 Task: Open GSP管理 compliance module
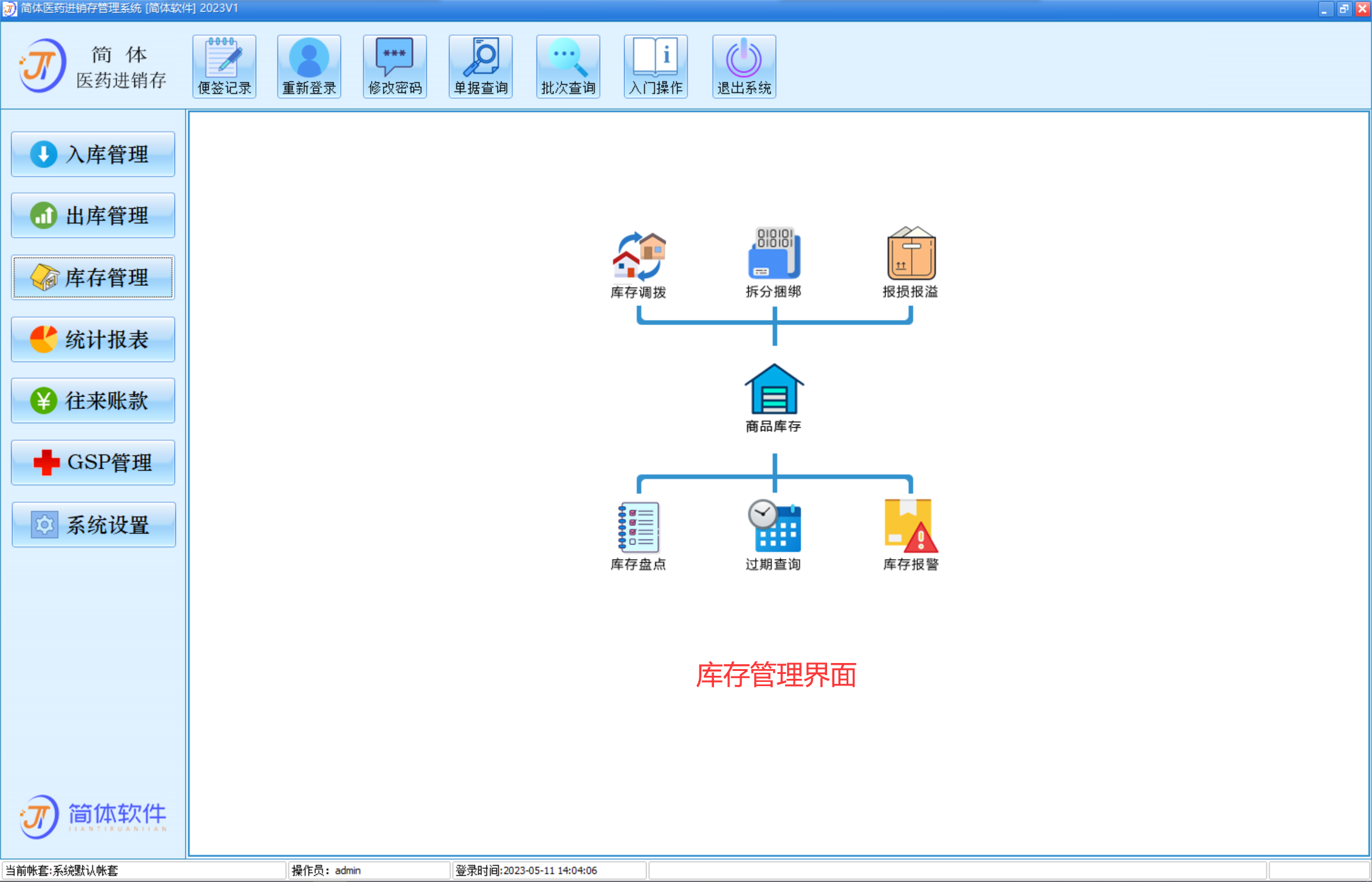(x=92, y=460)
